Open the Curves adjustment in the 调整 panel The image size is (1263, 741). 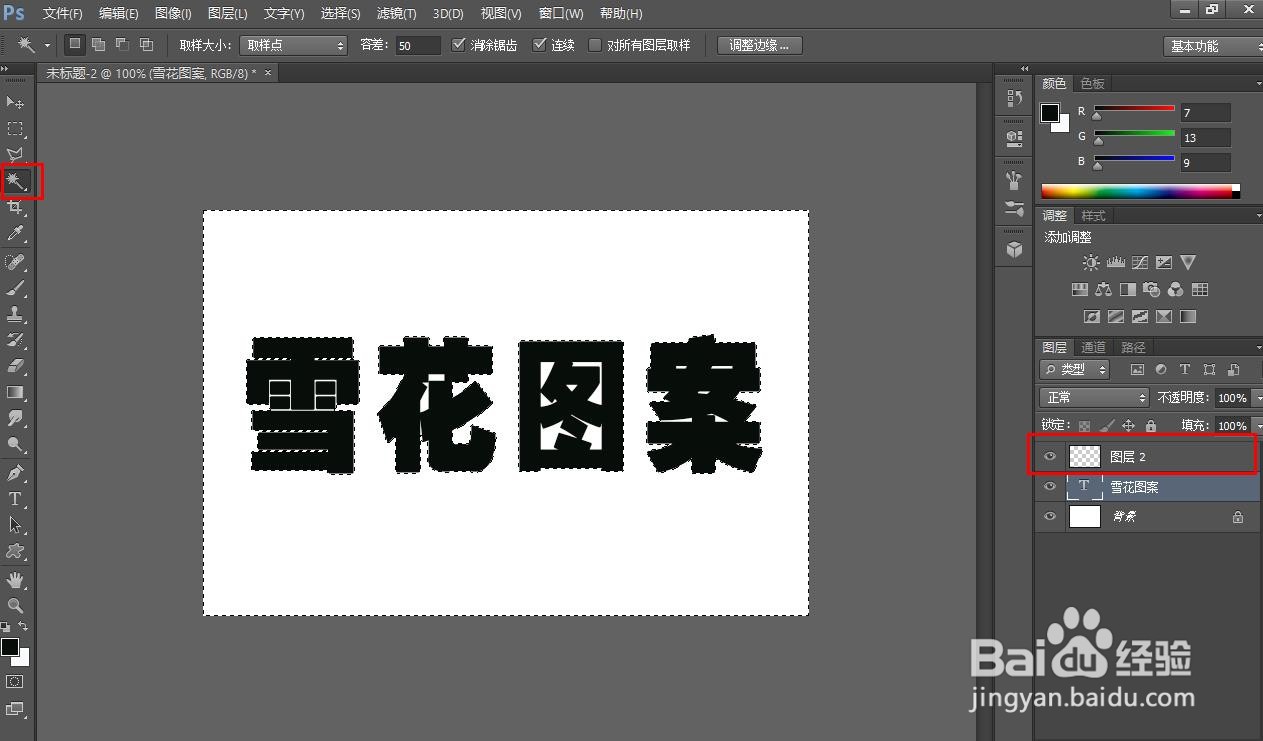[x=1139, y=262]
